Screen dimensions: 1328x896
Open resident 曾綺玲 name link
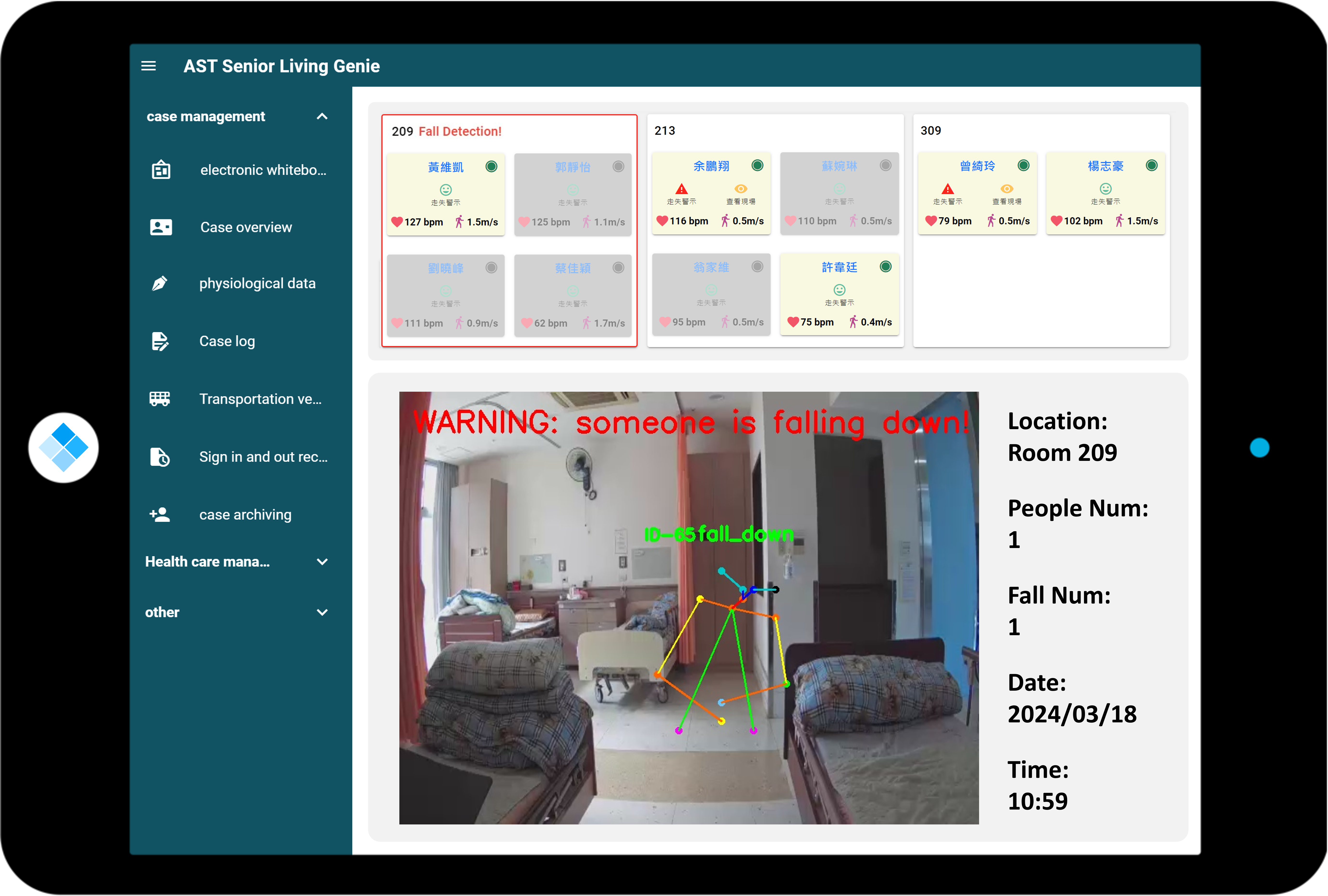point(977,166)
